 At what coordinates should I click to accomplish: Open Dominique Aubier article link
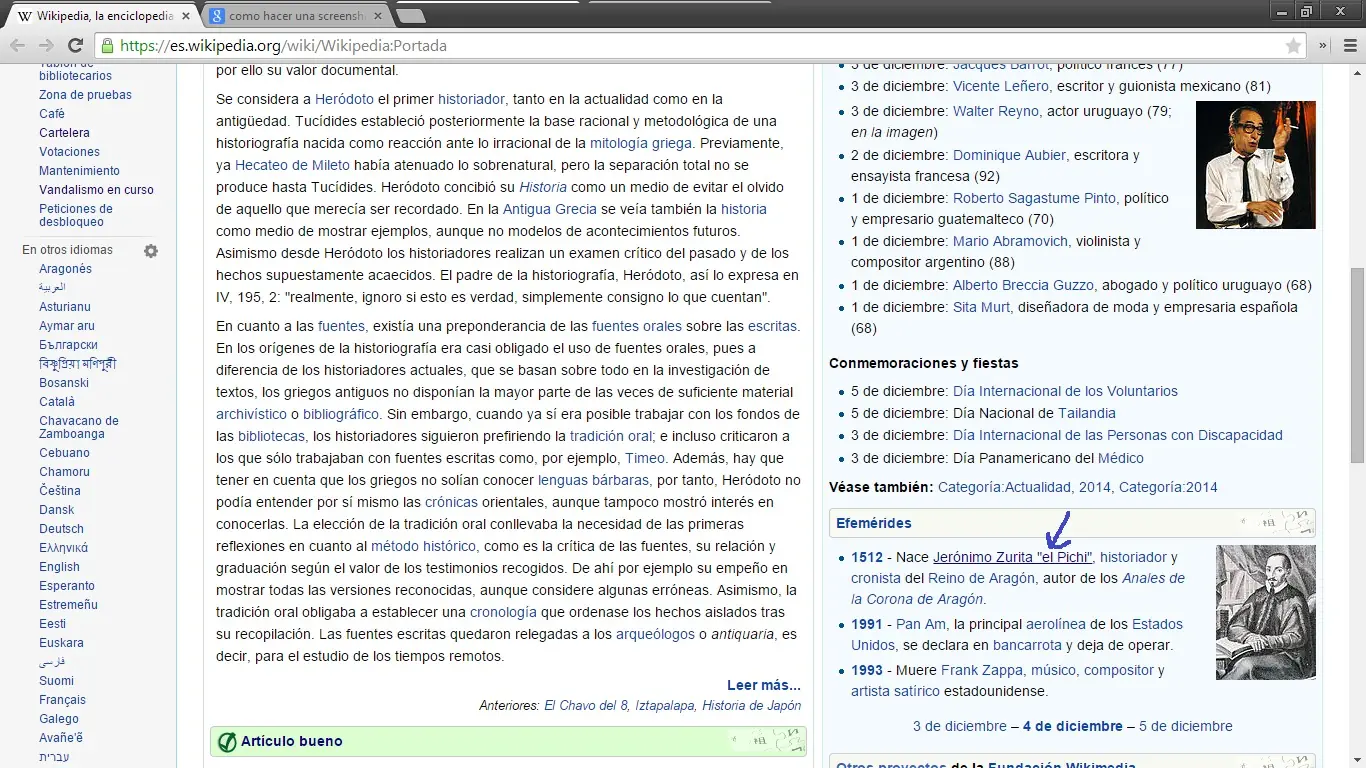point(1009,155)
